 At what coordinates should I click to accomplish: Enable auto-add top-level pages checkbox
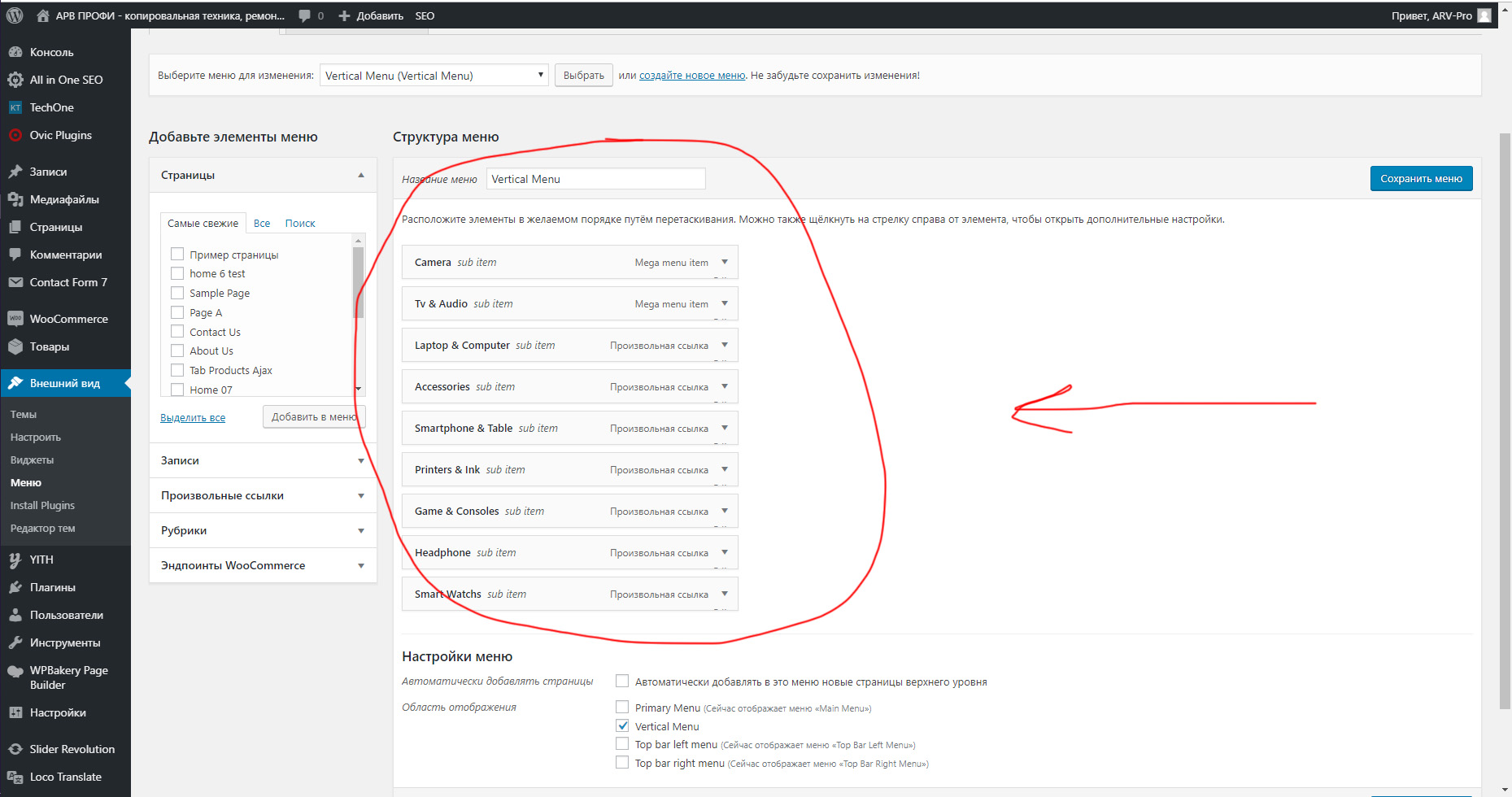pos(622,682)
